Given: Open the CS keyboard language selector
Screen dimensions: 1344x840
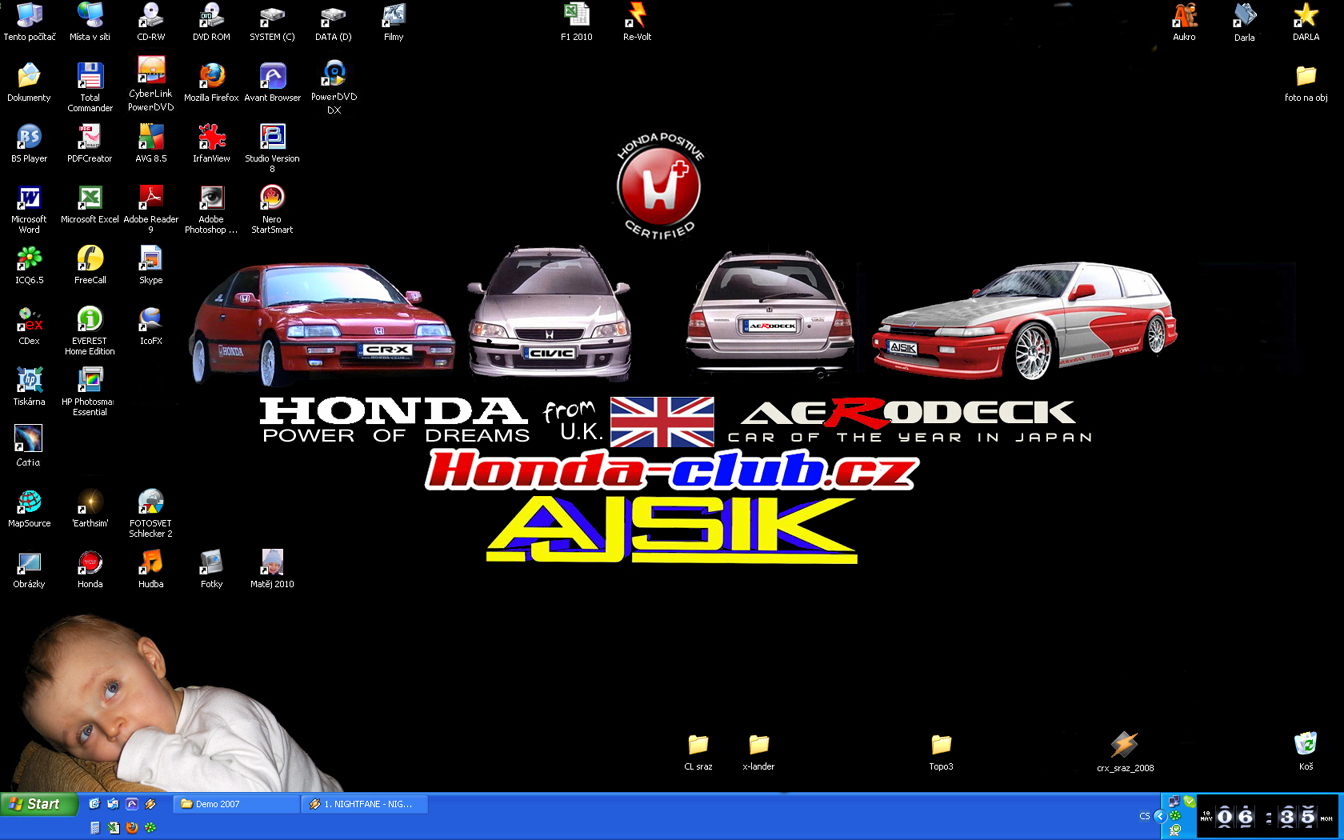Looking at the screenshot, I should coord(1144,816).
